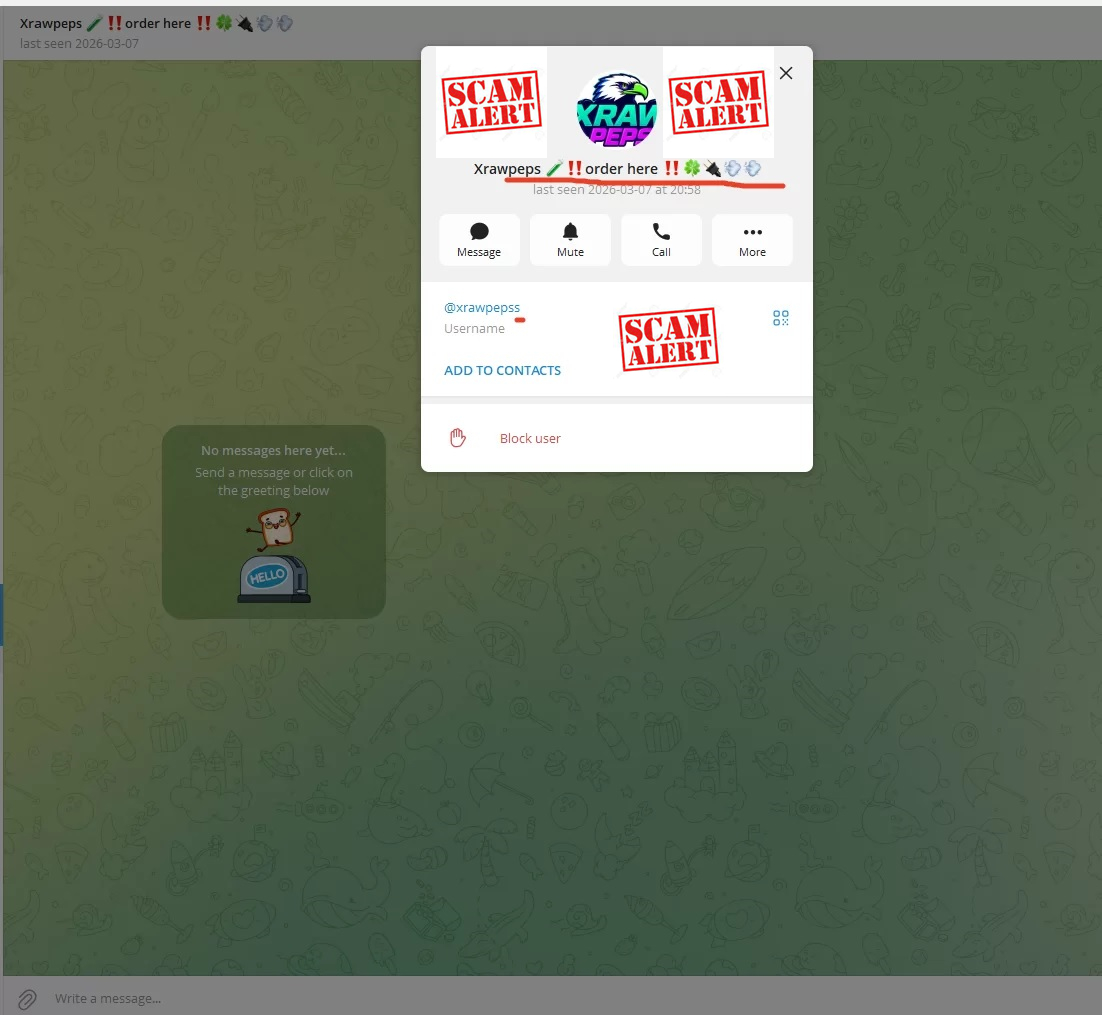
Task: Click the right Scam Alert stamp image
Action: (x=718, y=102)
